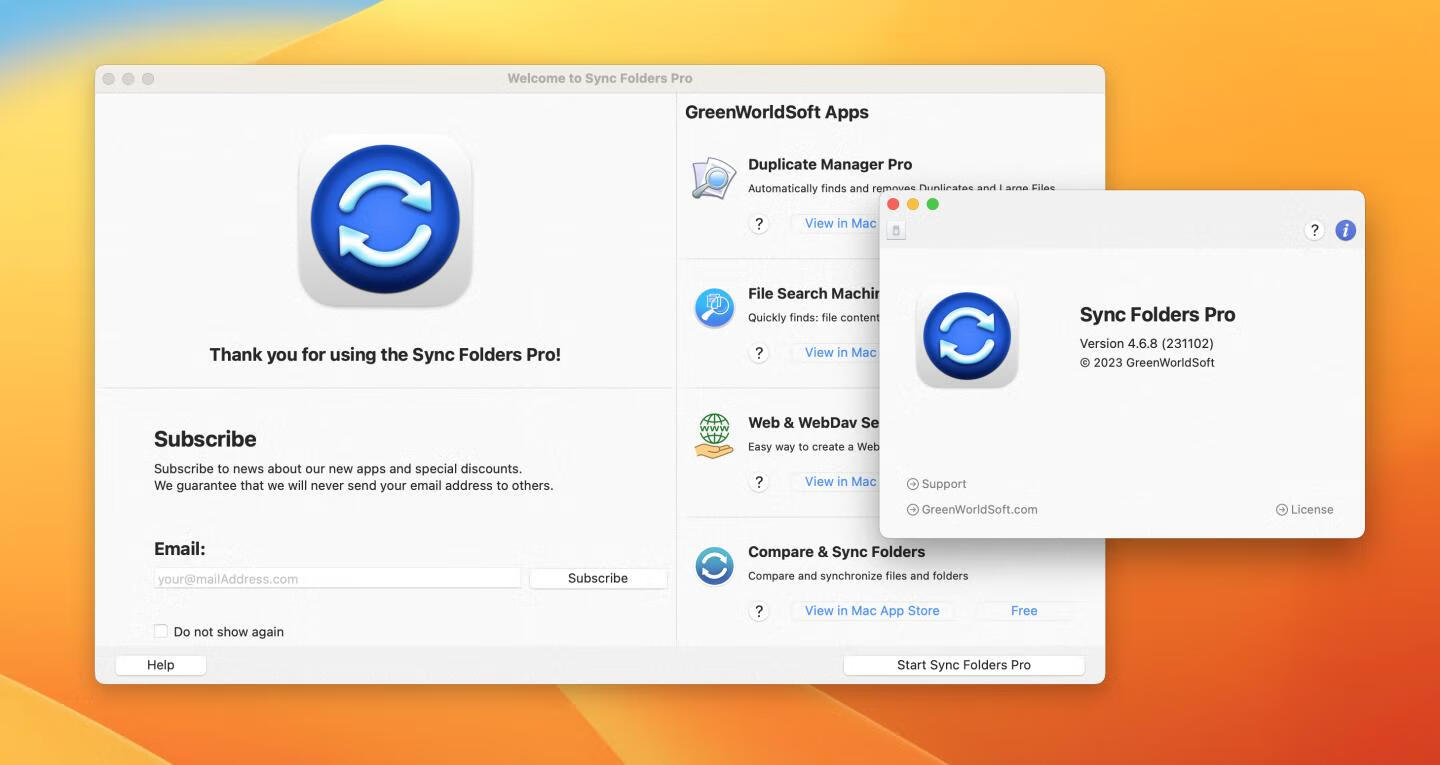Screen dimensions: 1440x765
Task: Click the Email: label
Action: [x=179, y=549]
